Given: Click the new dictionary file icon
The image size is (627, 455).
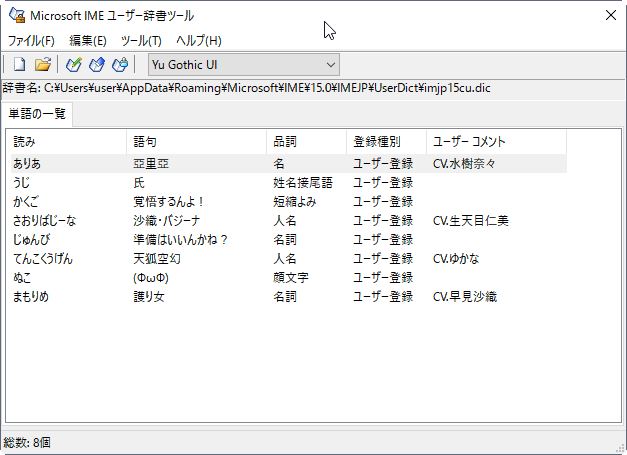Looking at the screenshot, I should click(19, 64).
